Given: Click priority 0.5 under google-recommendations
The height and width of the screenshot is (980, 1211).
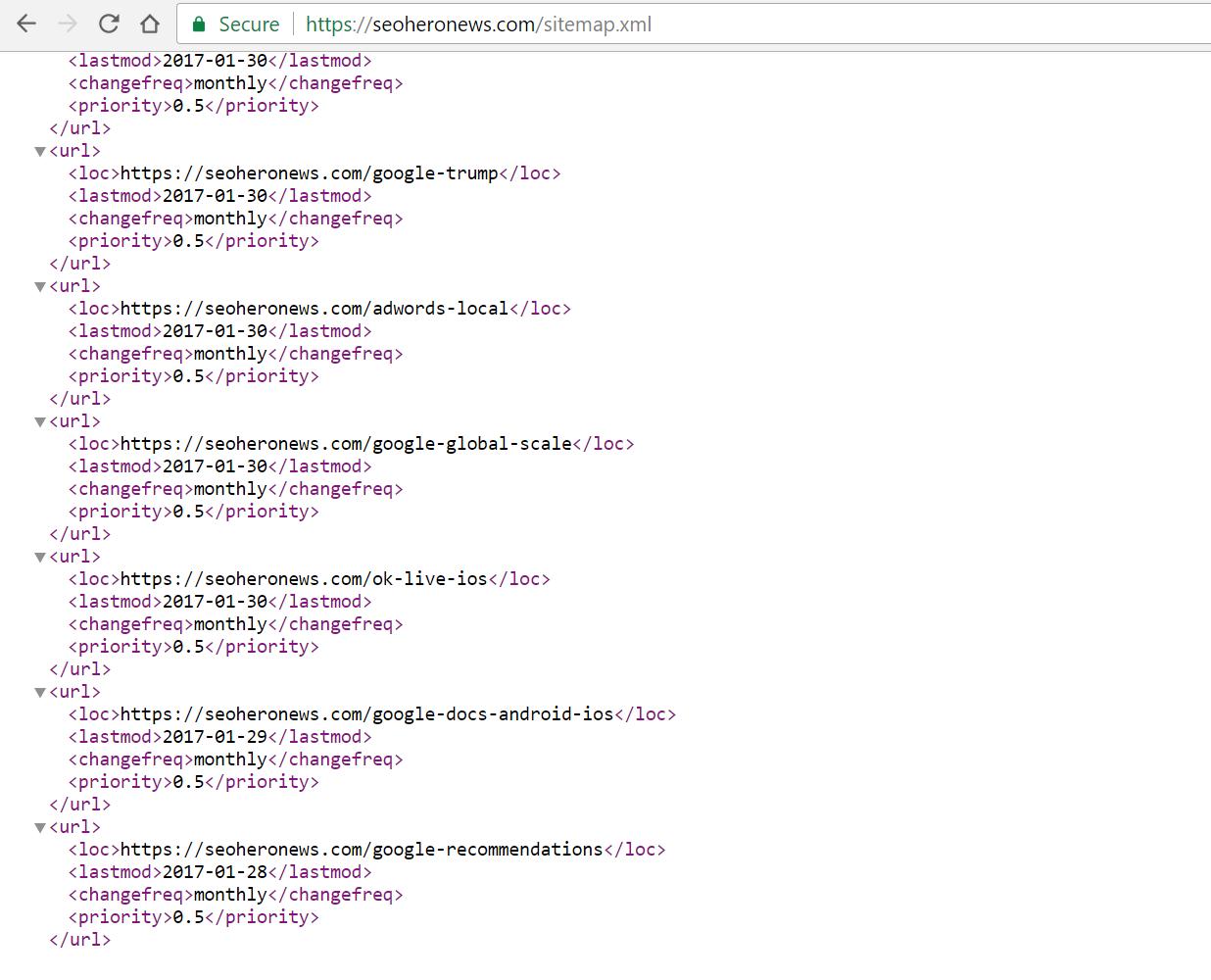Looking at the screenshot, I should (x=193, y=917).
